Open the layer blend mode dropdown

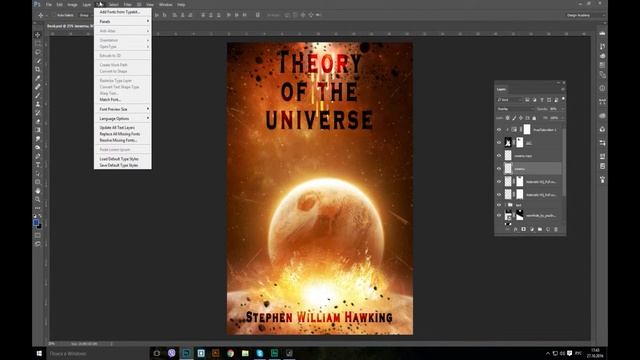tap(515, 109)
